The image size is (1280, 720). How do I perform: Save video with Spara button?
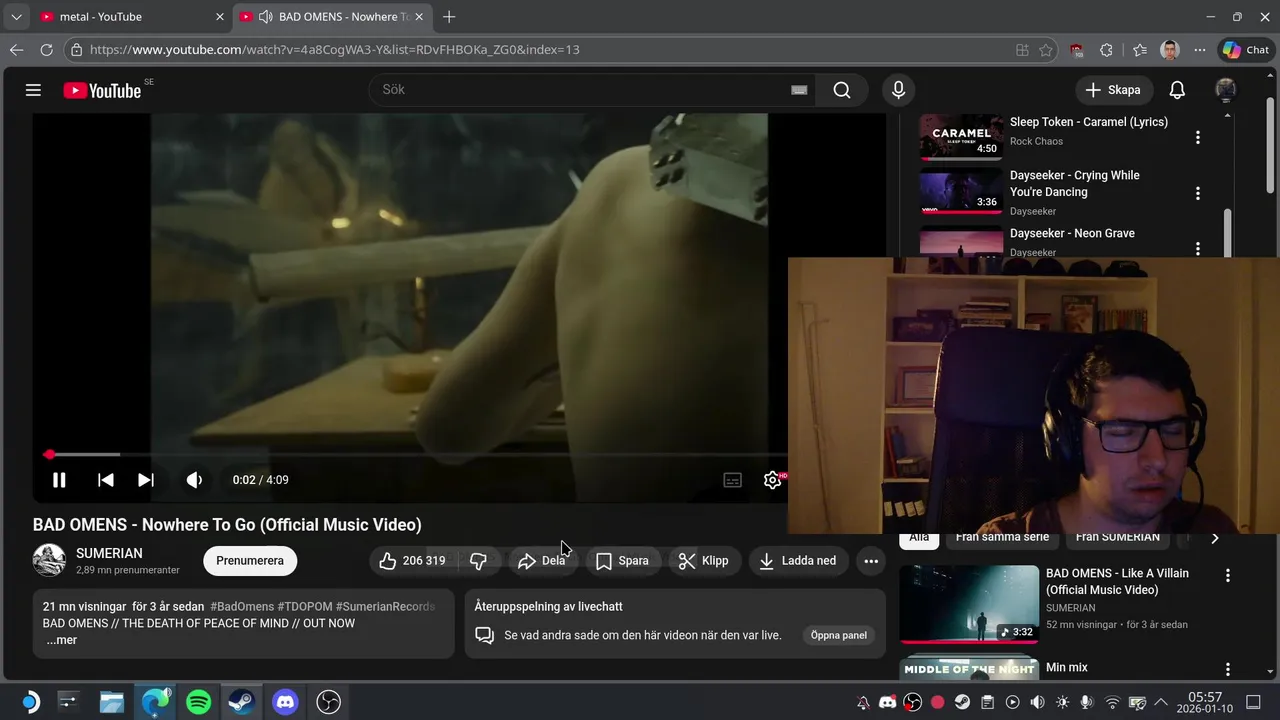[622, 561]
